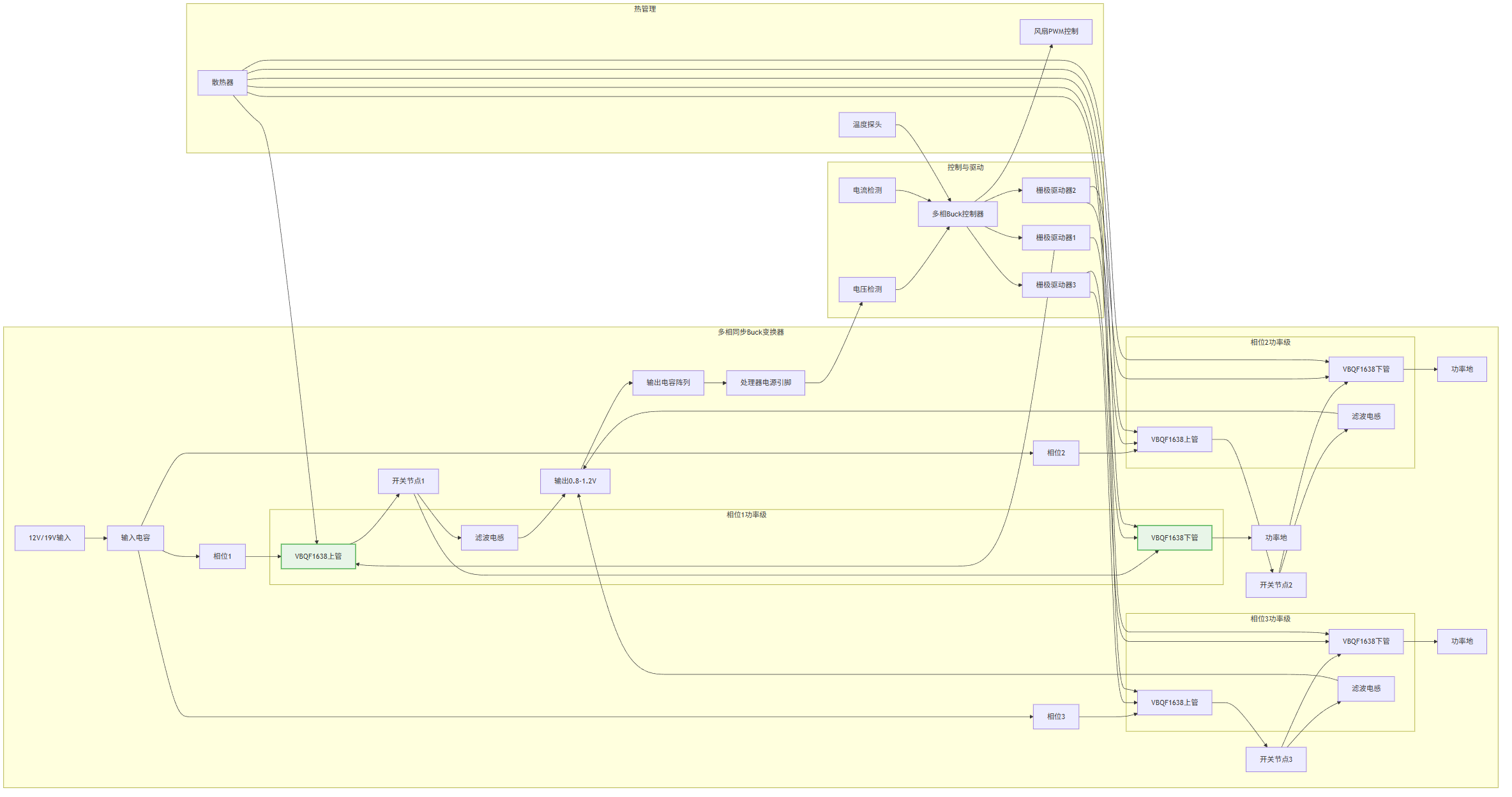Viewport: 1512px width, 797px height.
Task: Click the 处理器电源引脚 node
Action: coord(765,383)
